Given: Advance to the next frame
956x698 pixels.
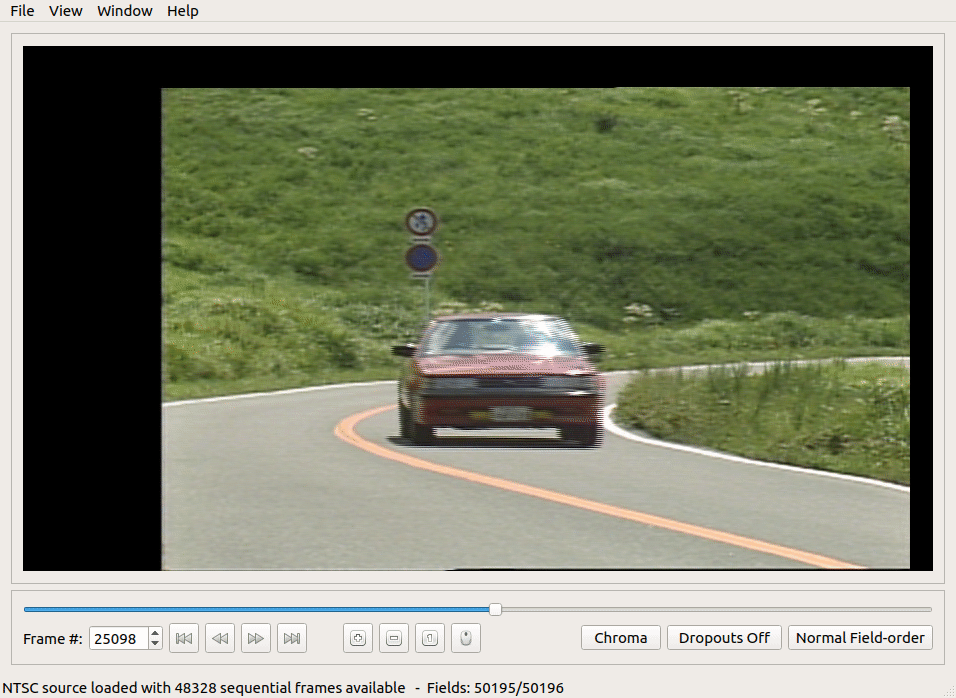Looking at the screenshot, I should (x=256, y=638).
